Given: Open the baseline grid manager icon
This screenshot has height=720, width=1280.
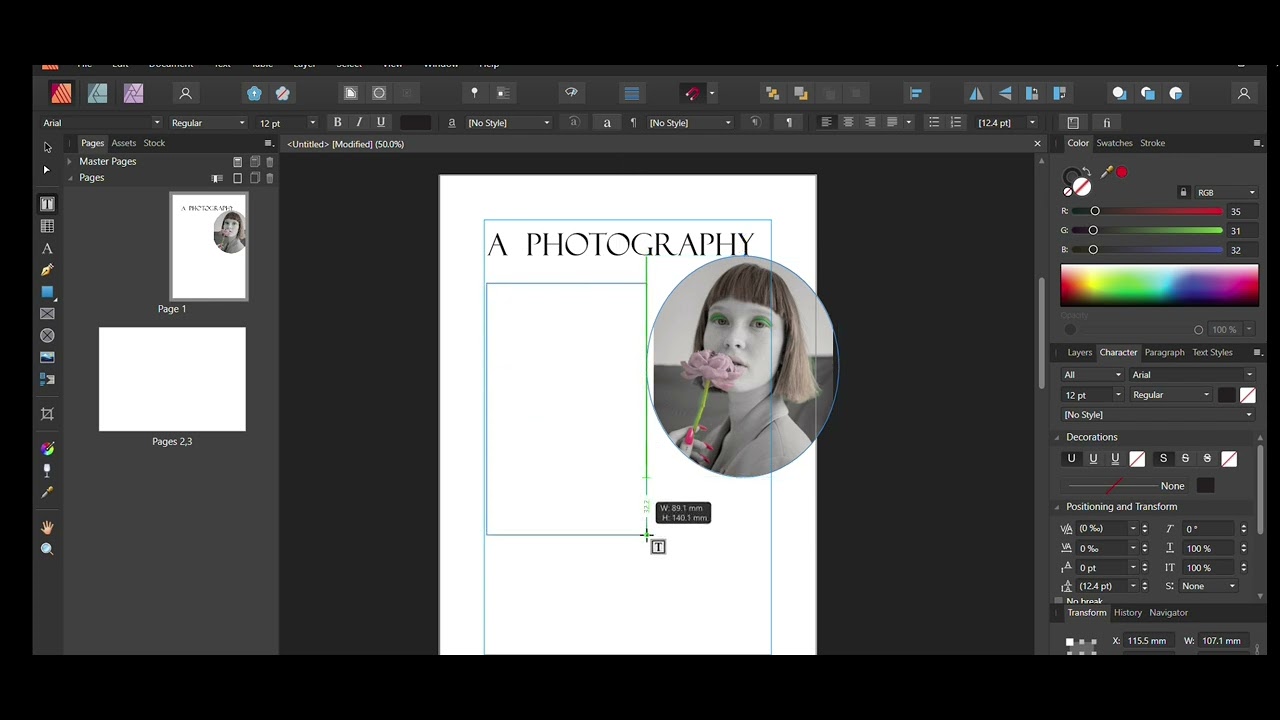Looking at the screenshot, I should (631, 93).
